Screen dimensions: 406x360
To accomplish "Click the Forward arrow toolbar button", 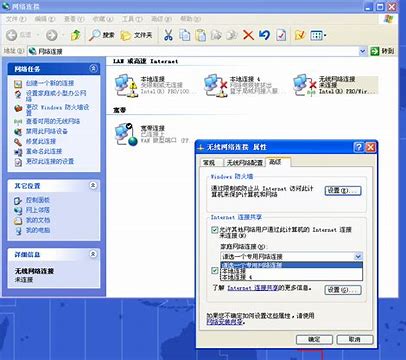I will tap(51, 35).
